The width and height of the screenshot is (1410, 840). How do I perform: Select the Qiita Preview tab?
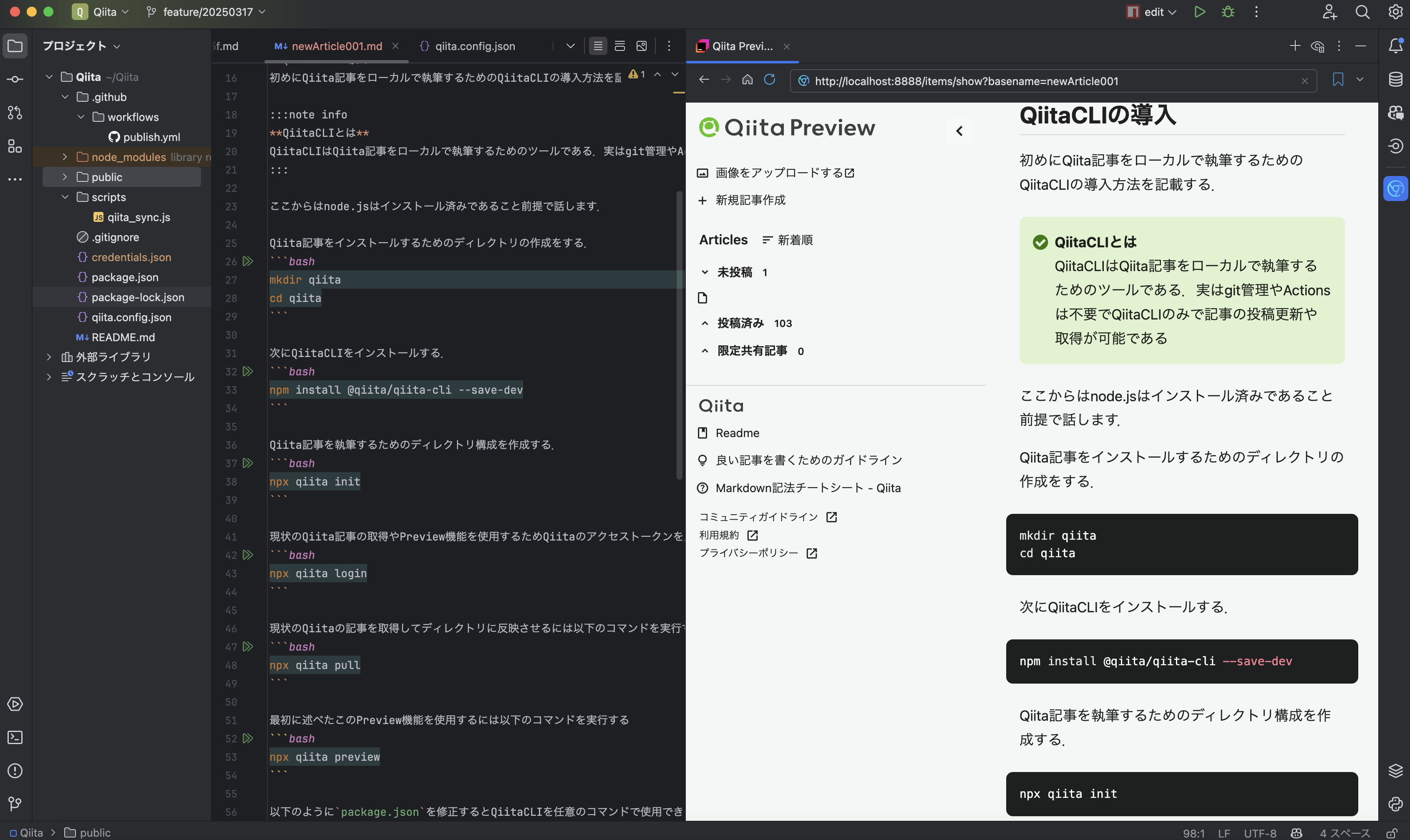742,46
